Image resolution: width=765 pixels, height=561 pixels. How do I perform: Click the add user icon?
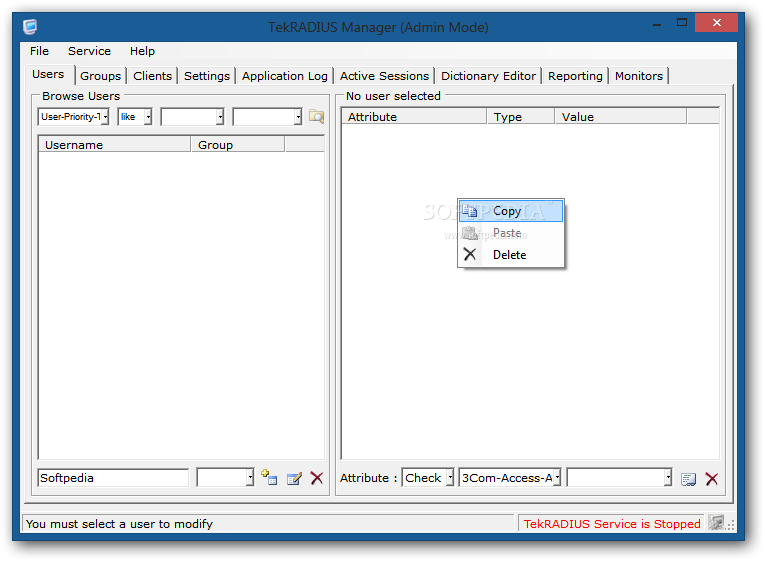(x=269, y=477)
